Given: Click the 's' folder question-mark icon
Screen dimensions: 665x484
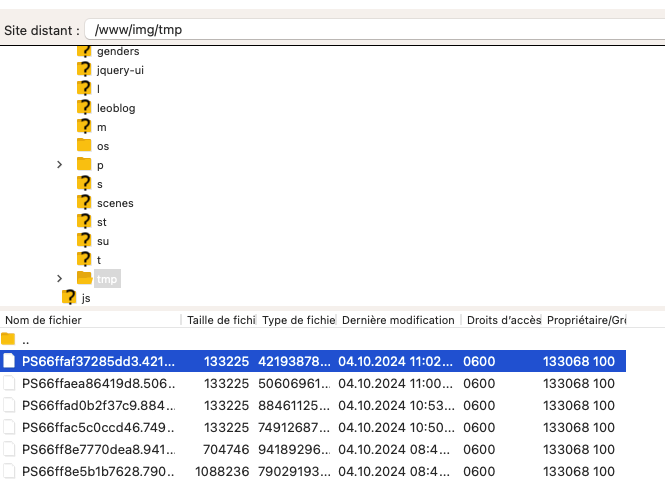Looking at the screenshot, I should [x=84, y=183].
